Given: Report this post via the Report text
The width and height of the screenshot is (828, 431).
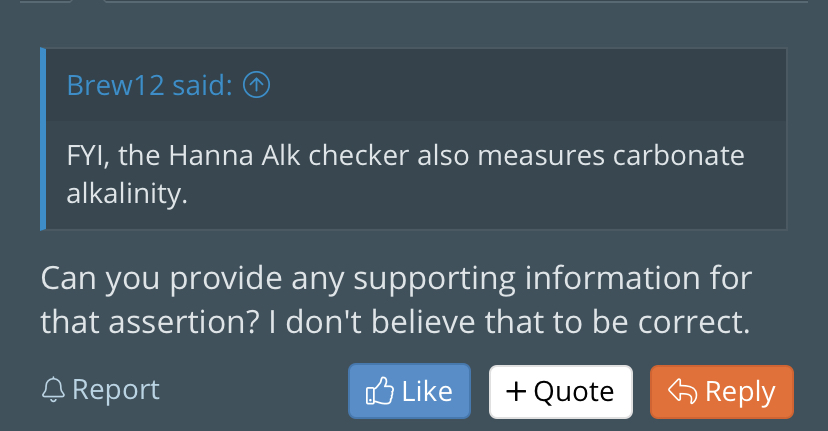Looking at the screenshot, I should click(x=115, y=390).
